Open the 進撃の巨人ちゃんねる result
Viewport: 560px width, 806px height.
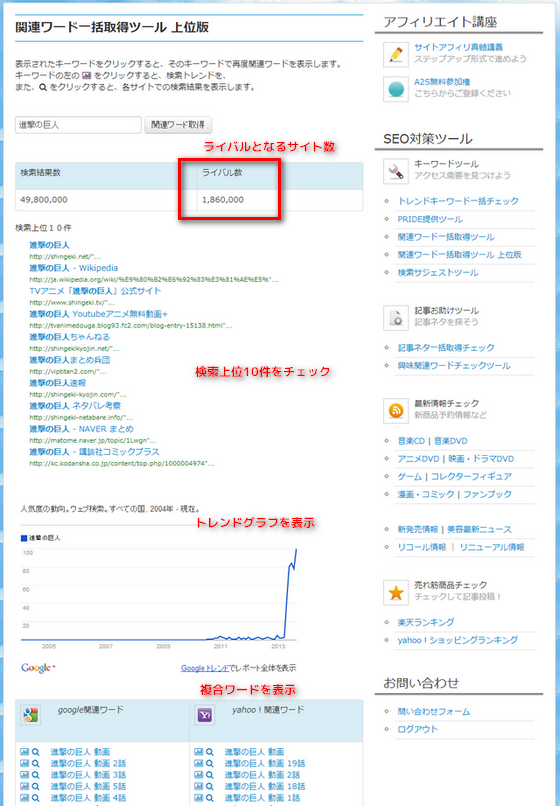pos(69,337)
